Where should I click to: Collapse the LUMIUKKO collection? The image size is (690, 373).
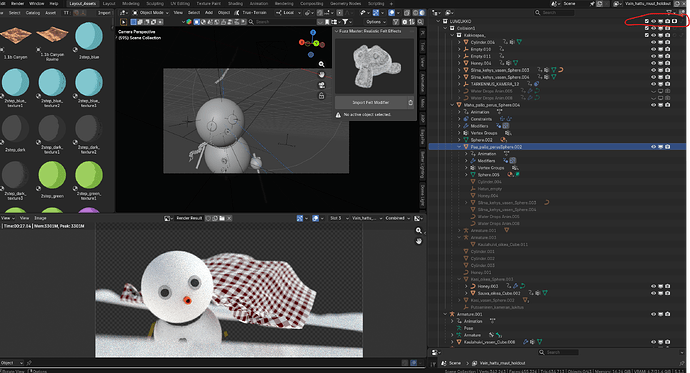click(x=438, y=21)
